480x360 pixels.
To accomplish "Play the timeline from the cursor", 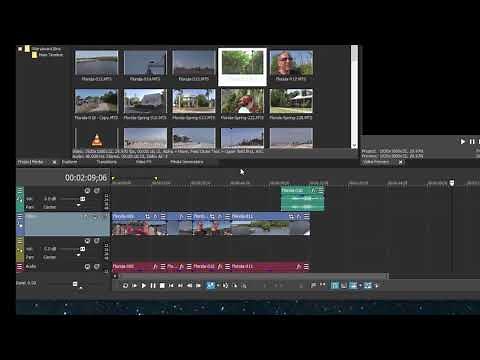I will click(144, 286).
